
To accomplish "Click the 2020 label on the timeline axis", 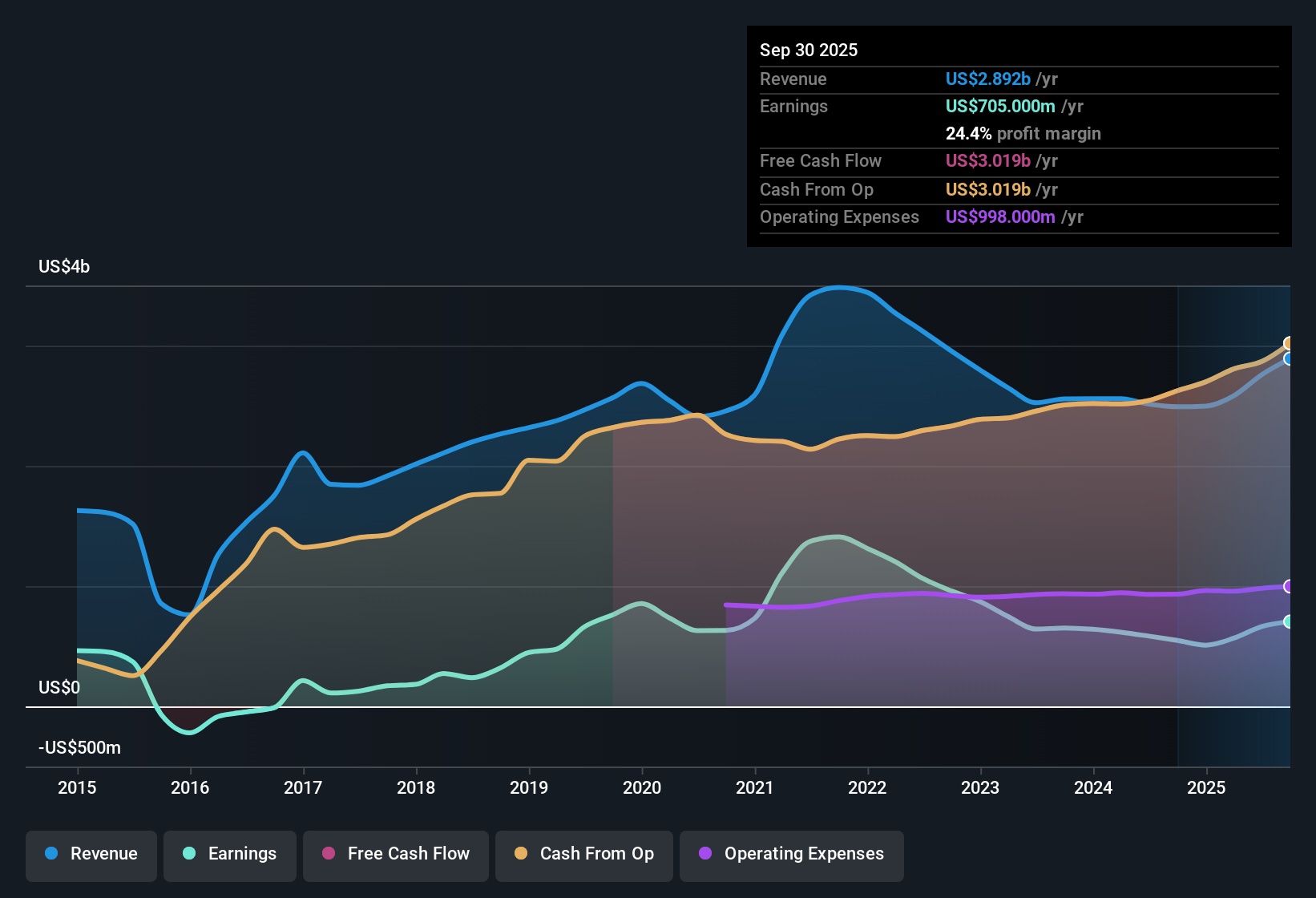I will [x=641, y=788].
